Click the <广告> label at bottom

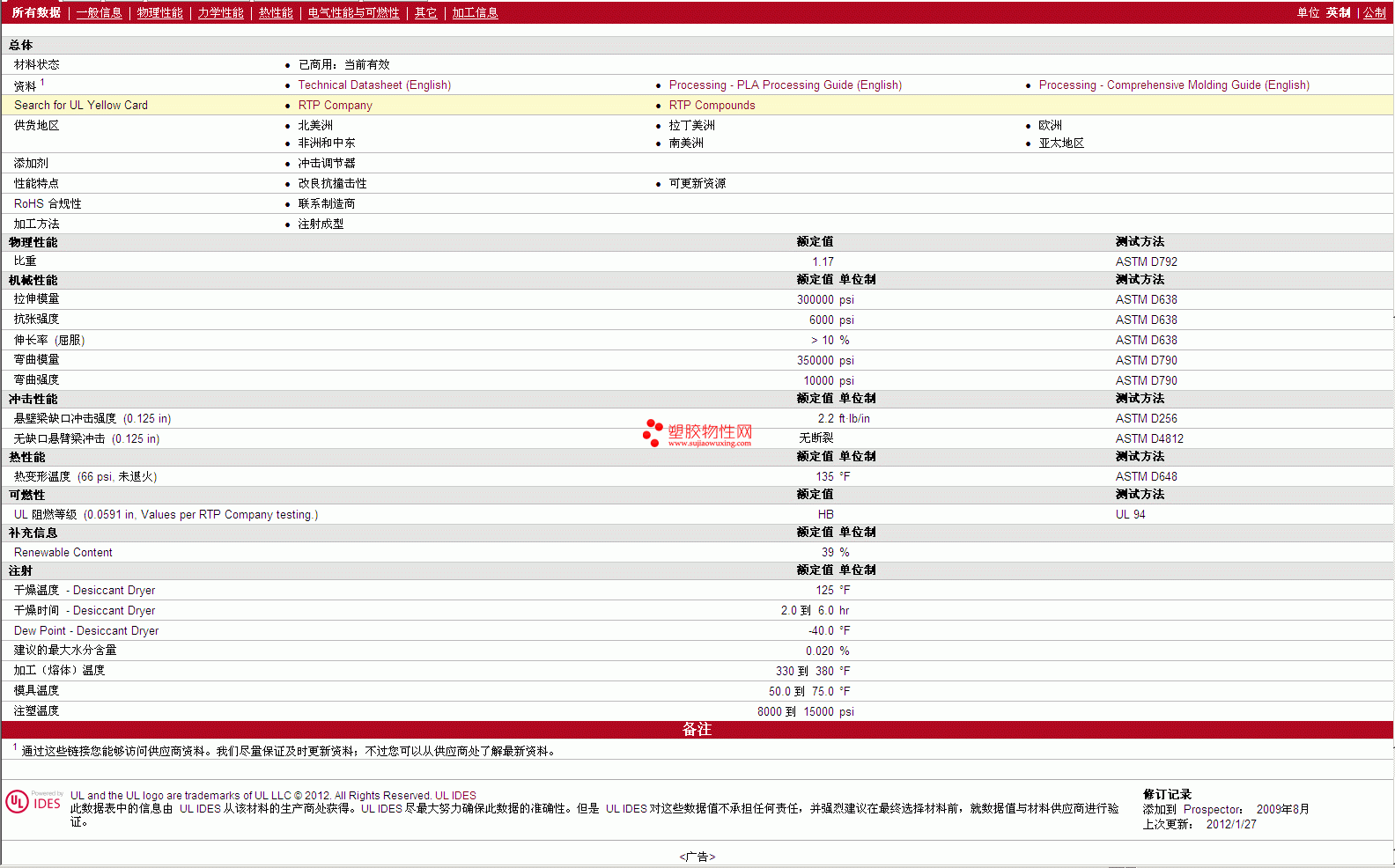(x=697, y=857)
